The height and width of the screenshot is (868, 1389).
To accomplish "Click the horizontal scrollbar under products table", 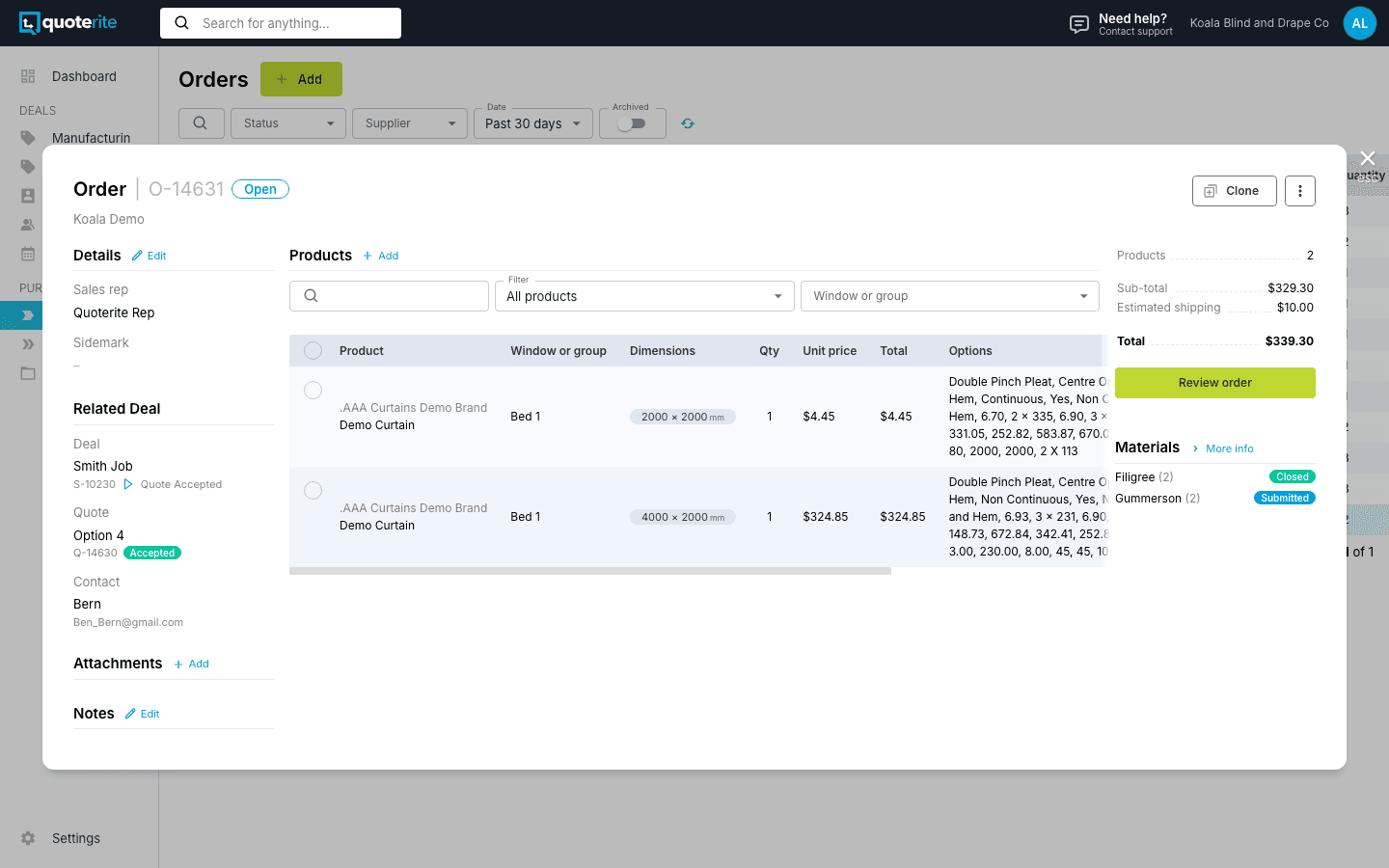I will [590, 571].
